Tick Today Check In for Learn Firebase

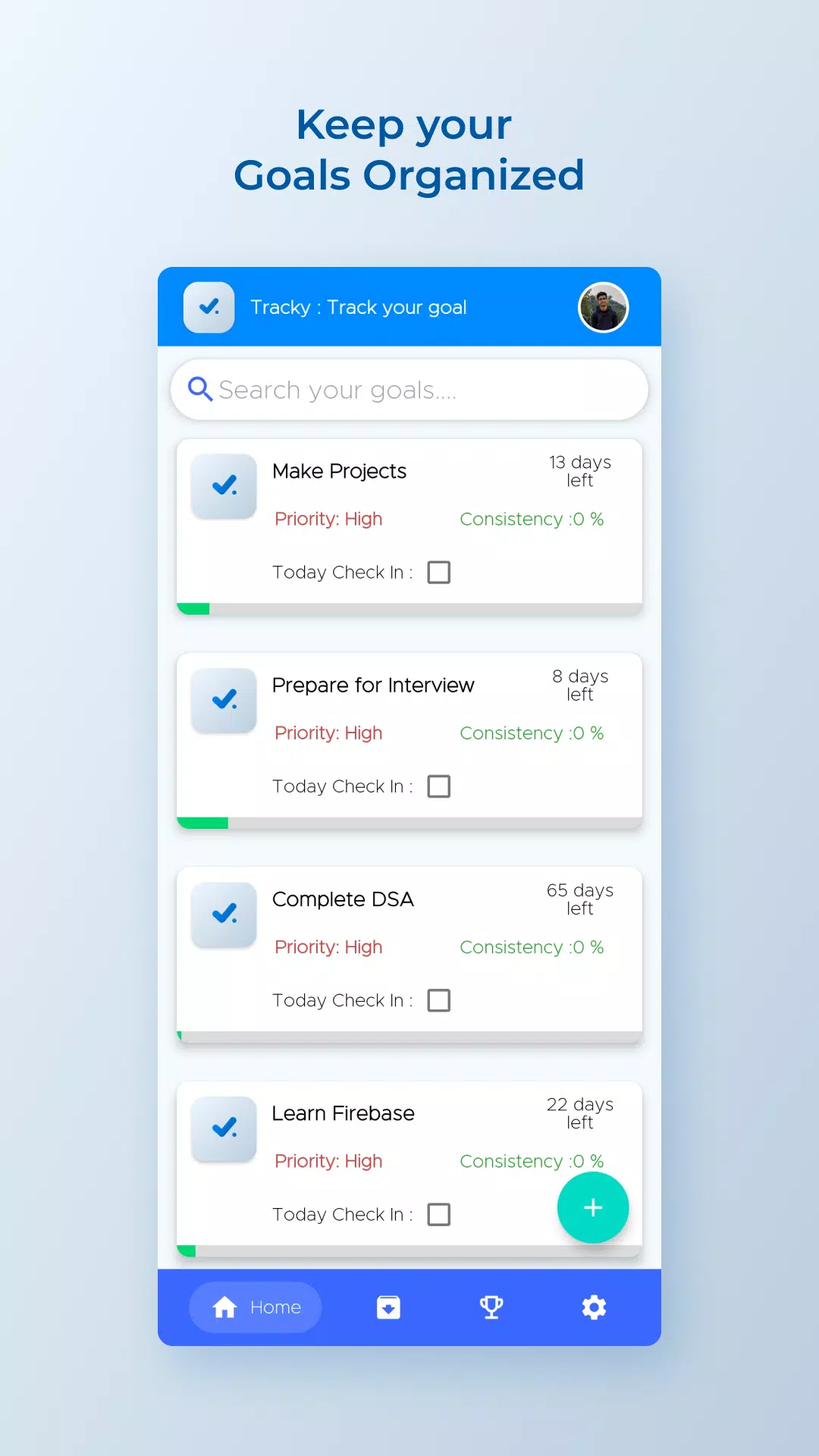[x=439, y=1214]
